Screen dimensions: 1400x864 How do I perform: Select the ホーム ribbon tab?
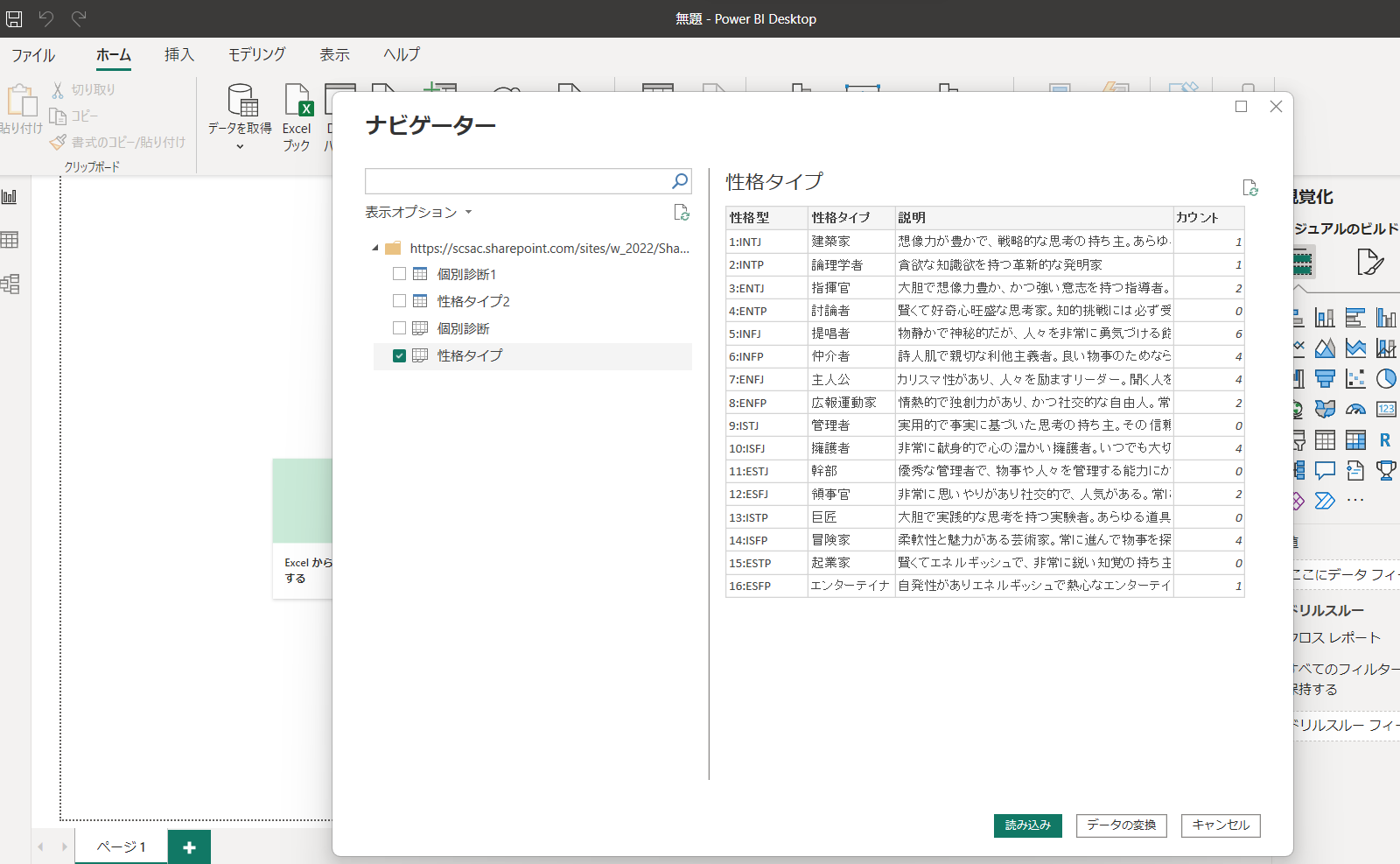pyautogui.click(x=114, y=55)
